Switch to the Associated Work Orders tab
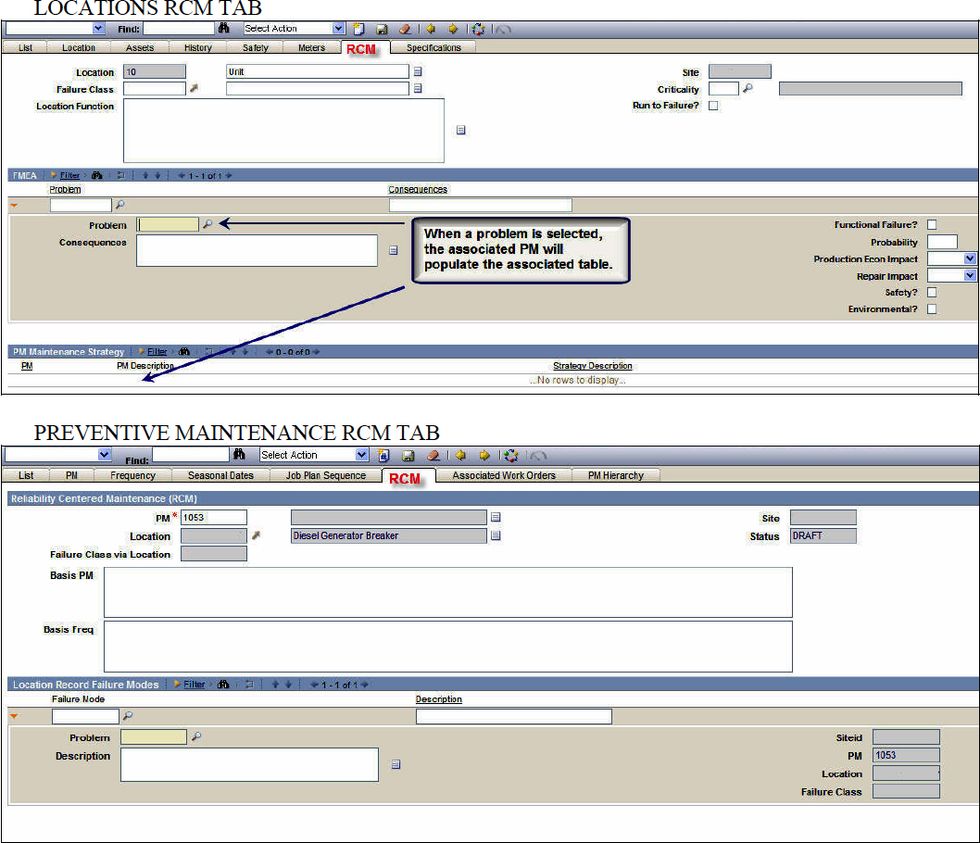This screenshot has width=980, height=843. click(505, 475)
